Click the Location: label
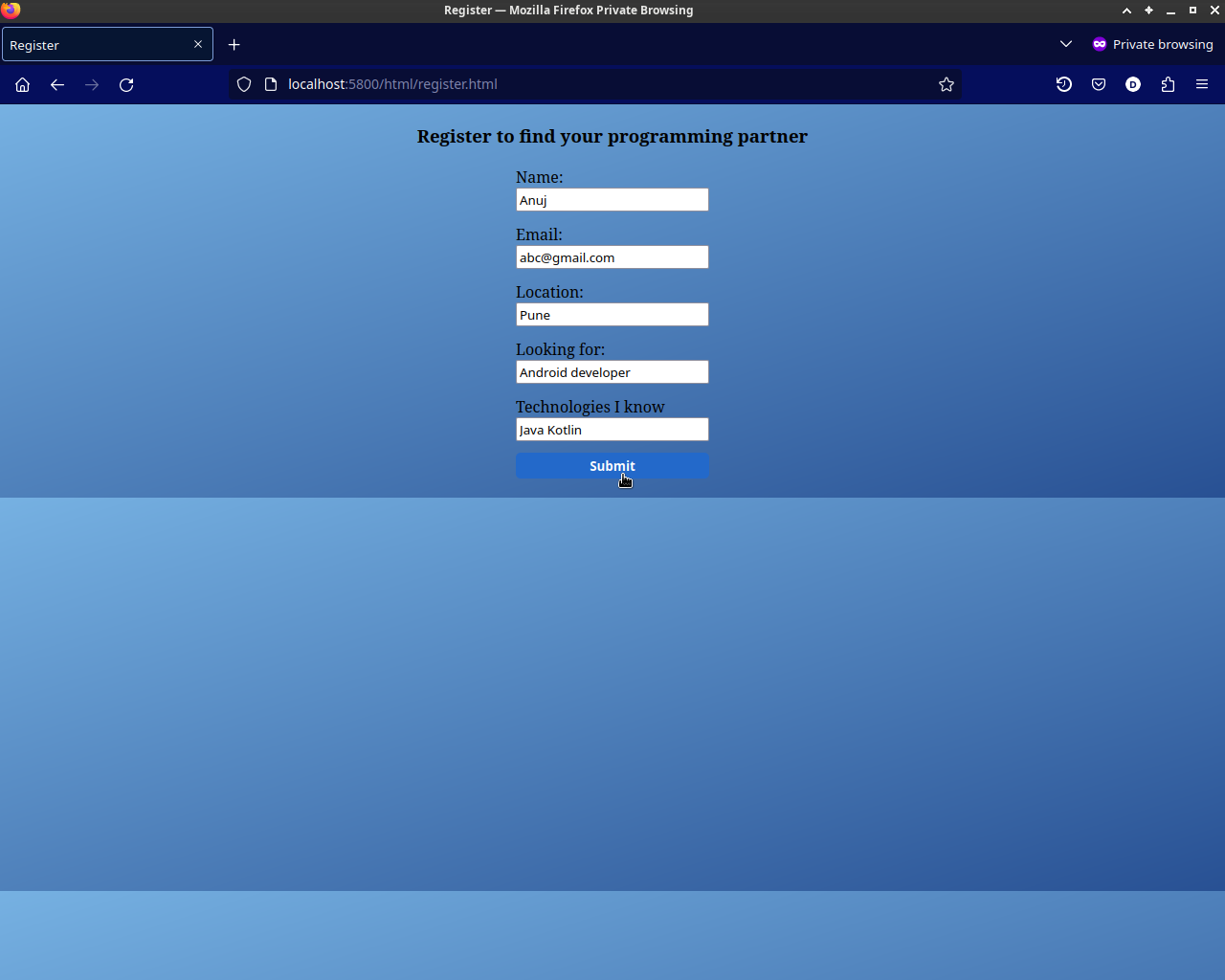Screen dimensions: 1225x980 pos(549,292)
